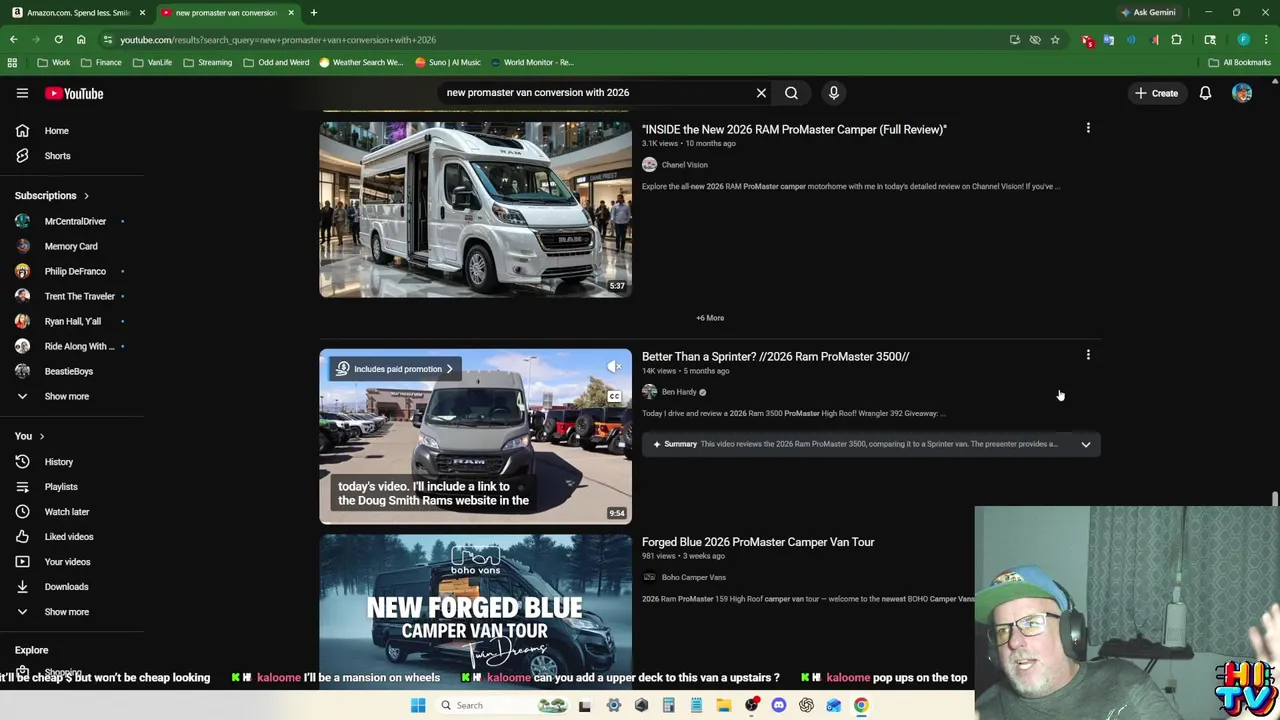Open options menu for Better Than a Sprinter video

(x=1088, y=355)
